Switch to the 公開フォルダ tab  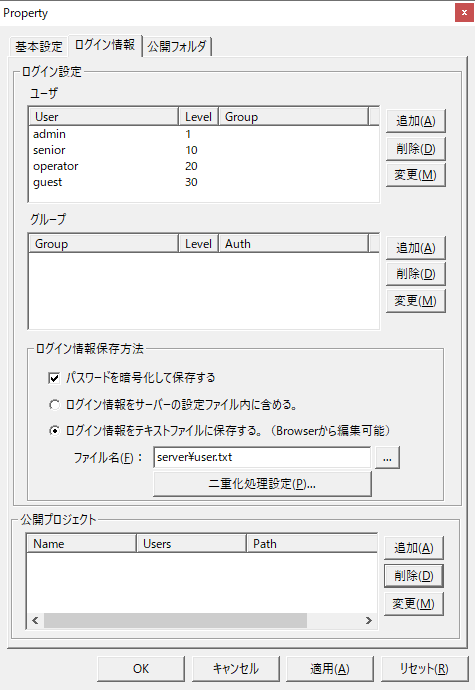coord(177,46)
